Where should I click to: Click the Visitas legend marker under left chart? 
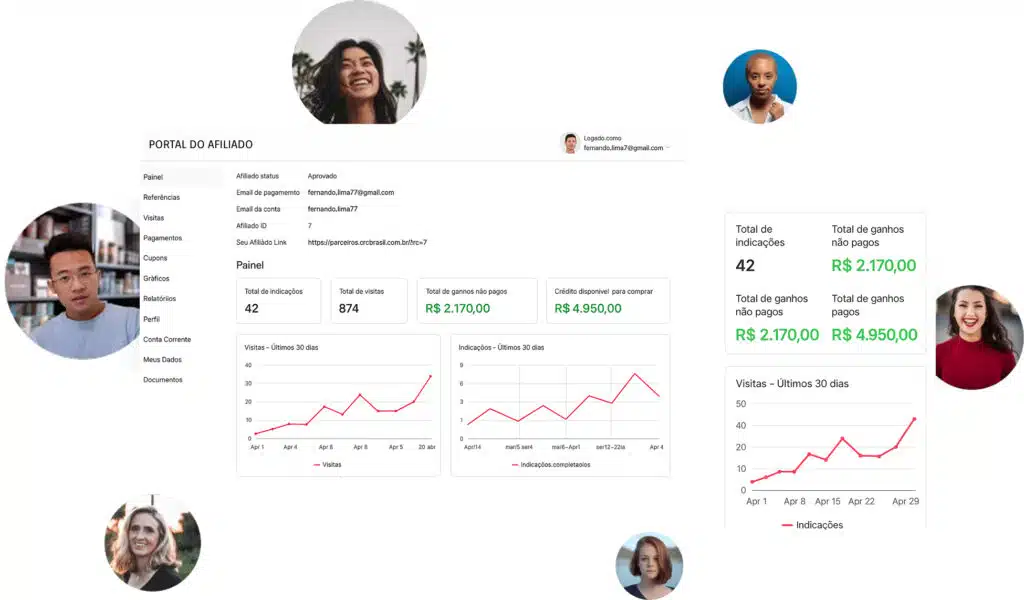317,465
